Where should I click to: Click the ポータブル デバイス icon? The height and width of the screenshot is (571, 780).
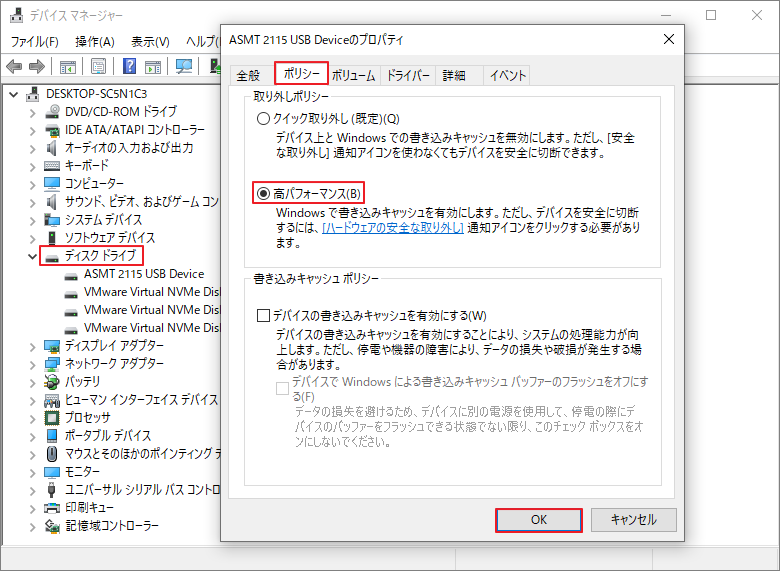click(x=52, y=435)
